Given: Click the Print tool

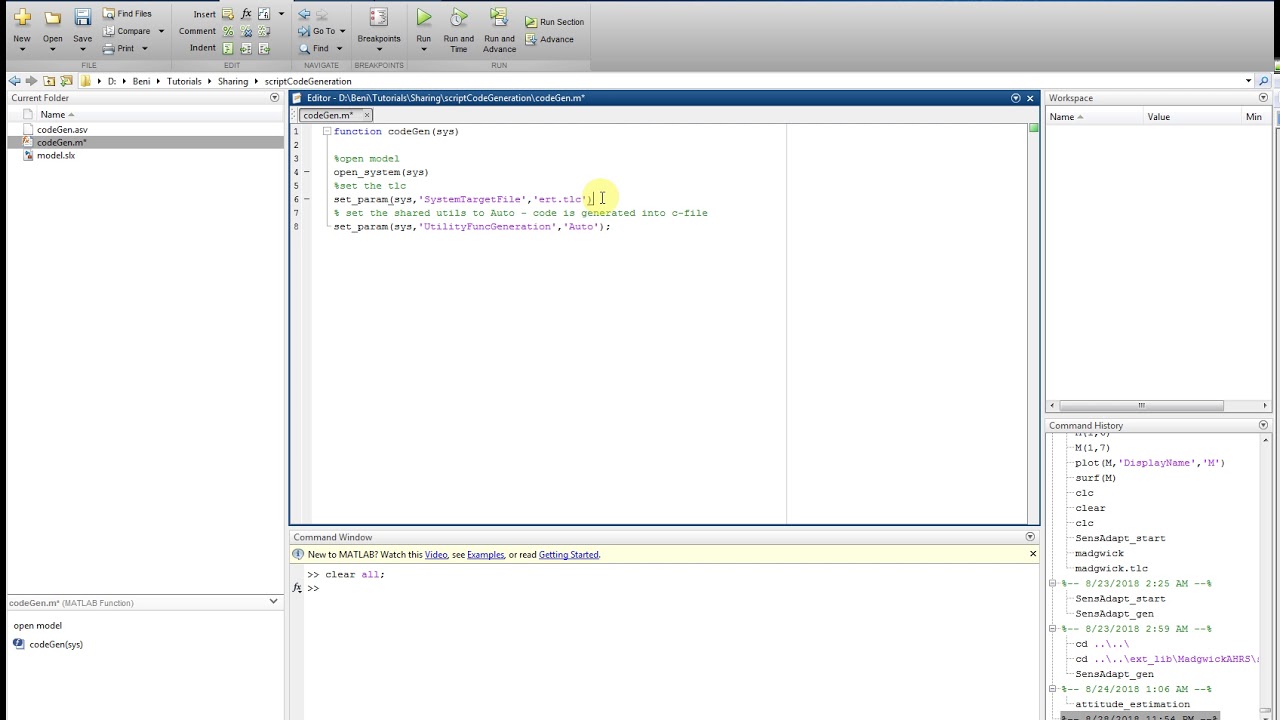Looking at the screenshot, I should pyautogui.click(x=118, y=48).
